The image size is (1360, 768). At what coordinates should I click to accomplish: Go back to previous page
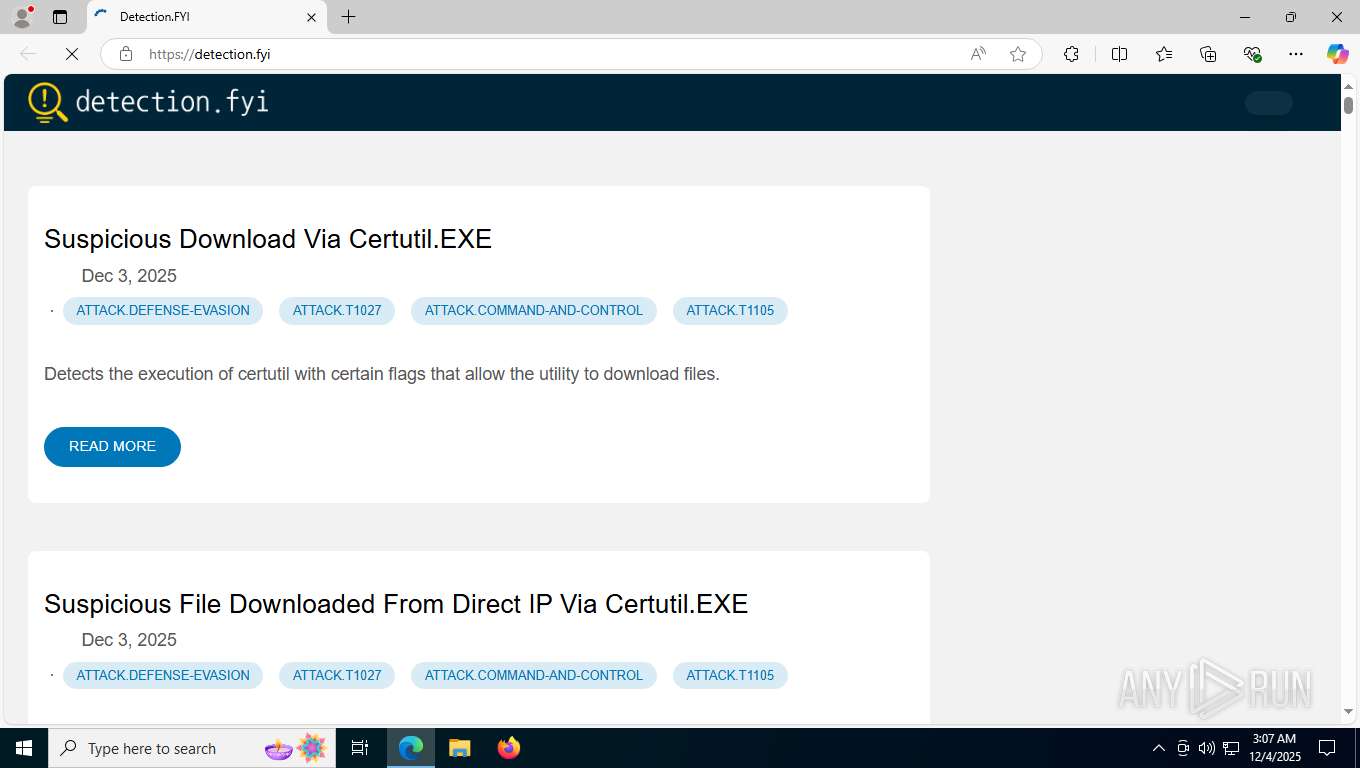point(28,54)
